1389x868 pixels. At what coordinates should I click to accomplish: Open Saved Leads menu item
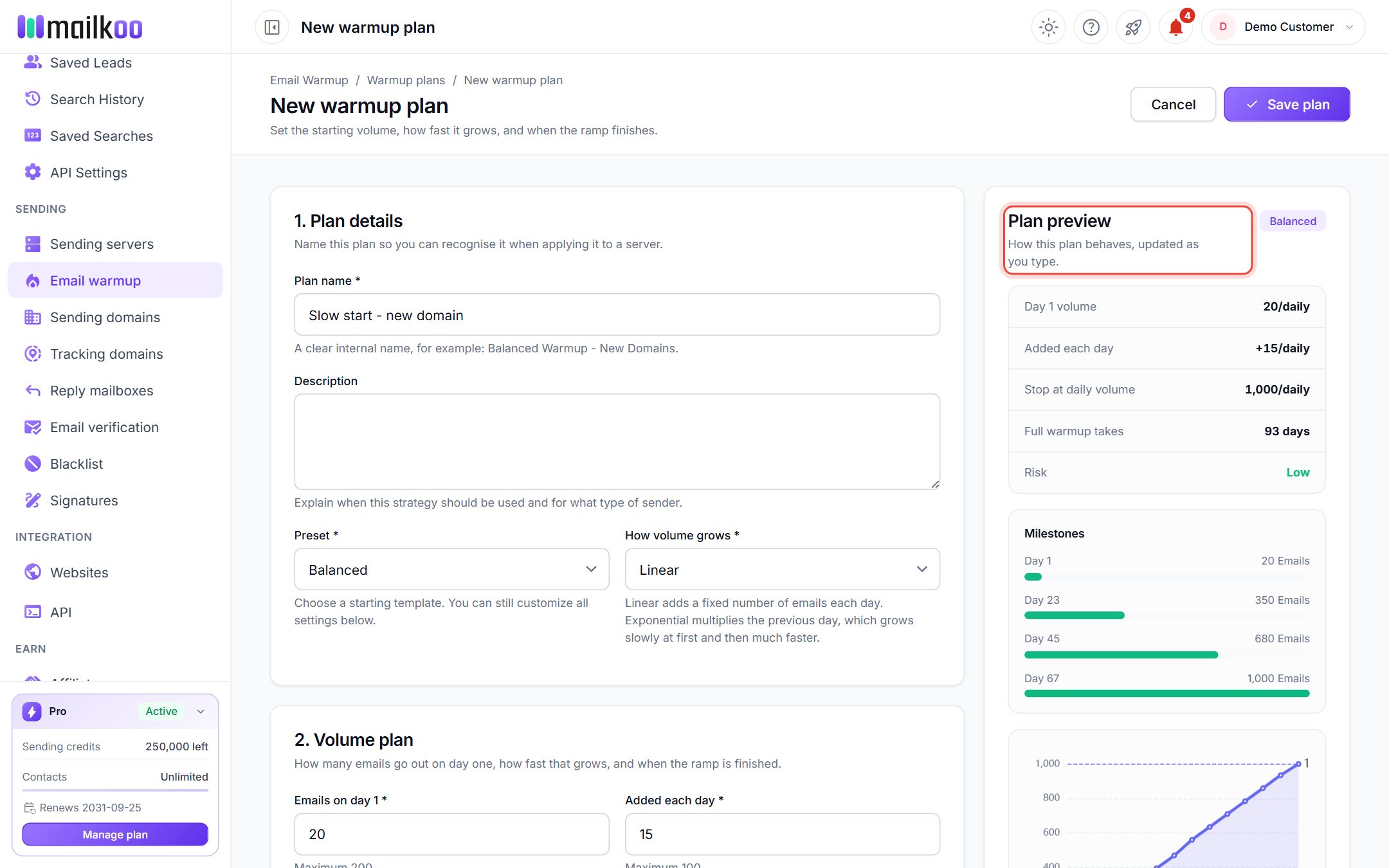point(115,62)
